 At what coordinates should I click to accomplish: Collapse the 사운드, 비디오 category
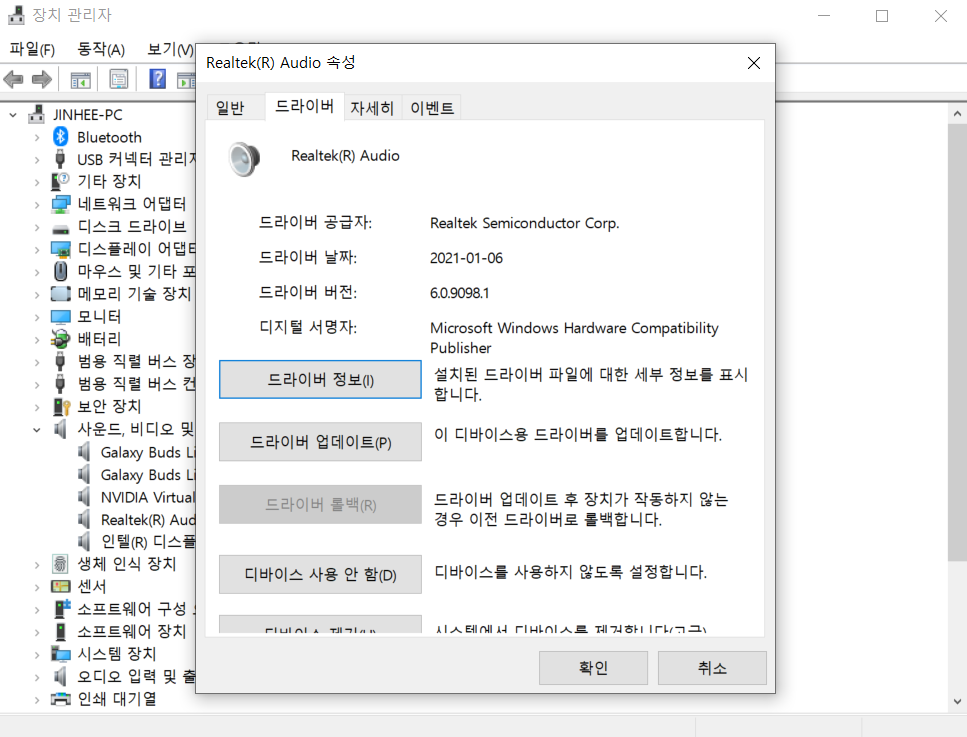tap(36, 429)
